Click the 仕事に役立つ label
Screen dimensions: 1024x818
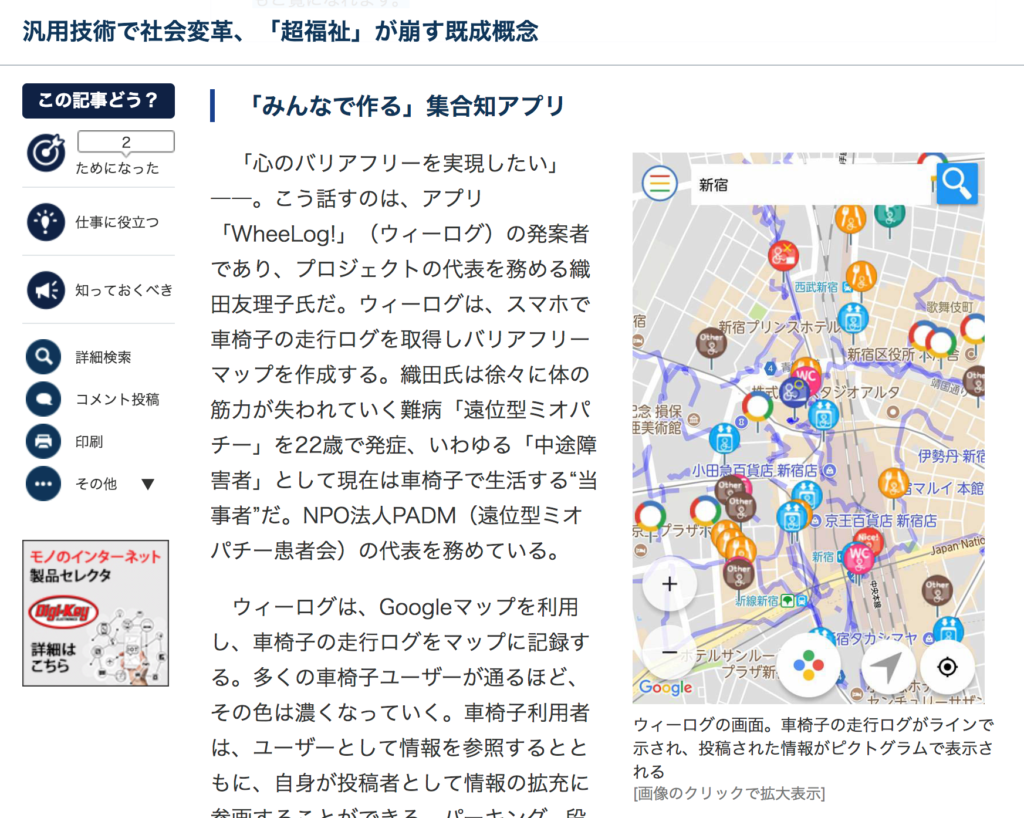tap(118, 223)
